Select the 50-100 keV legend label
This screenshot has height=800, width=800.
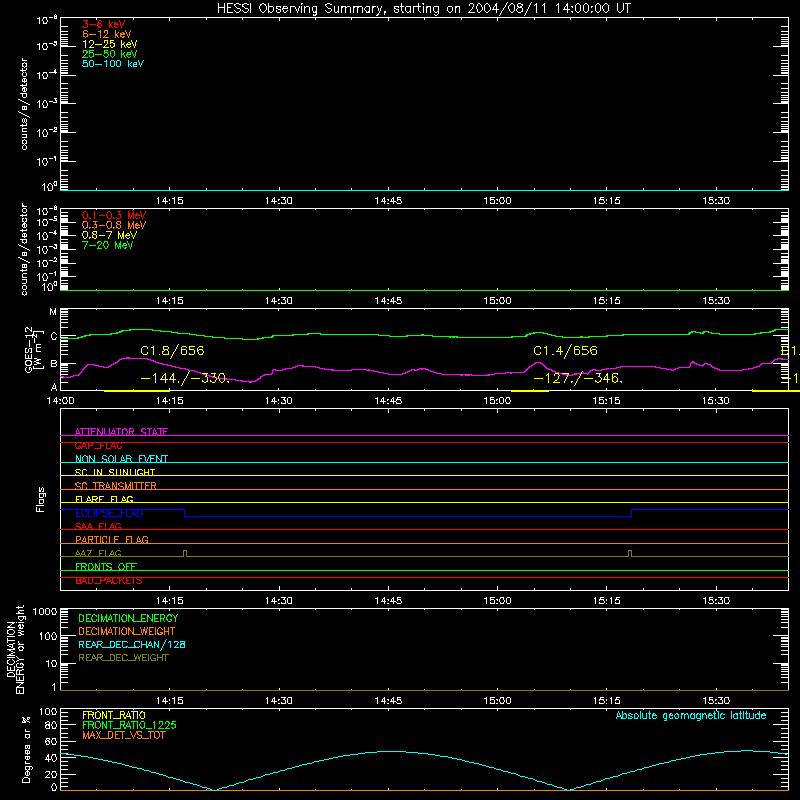tap(113, 64)
